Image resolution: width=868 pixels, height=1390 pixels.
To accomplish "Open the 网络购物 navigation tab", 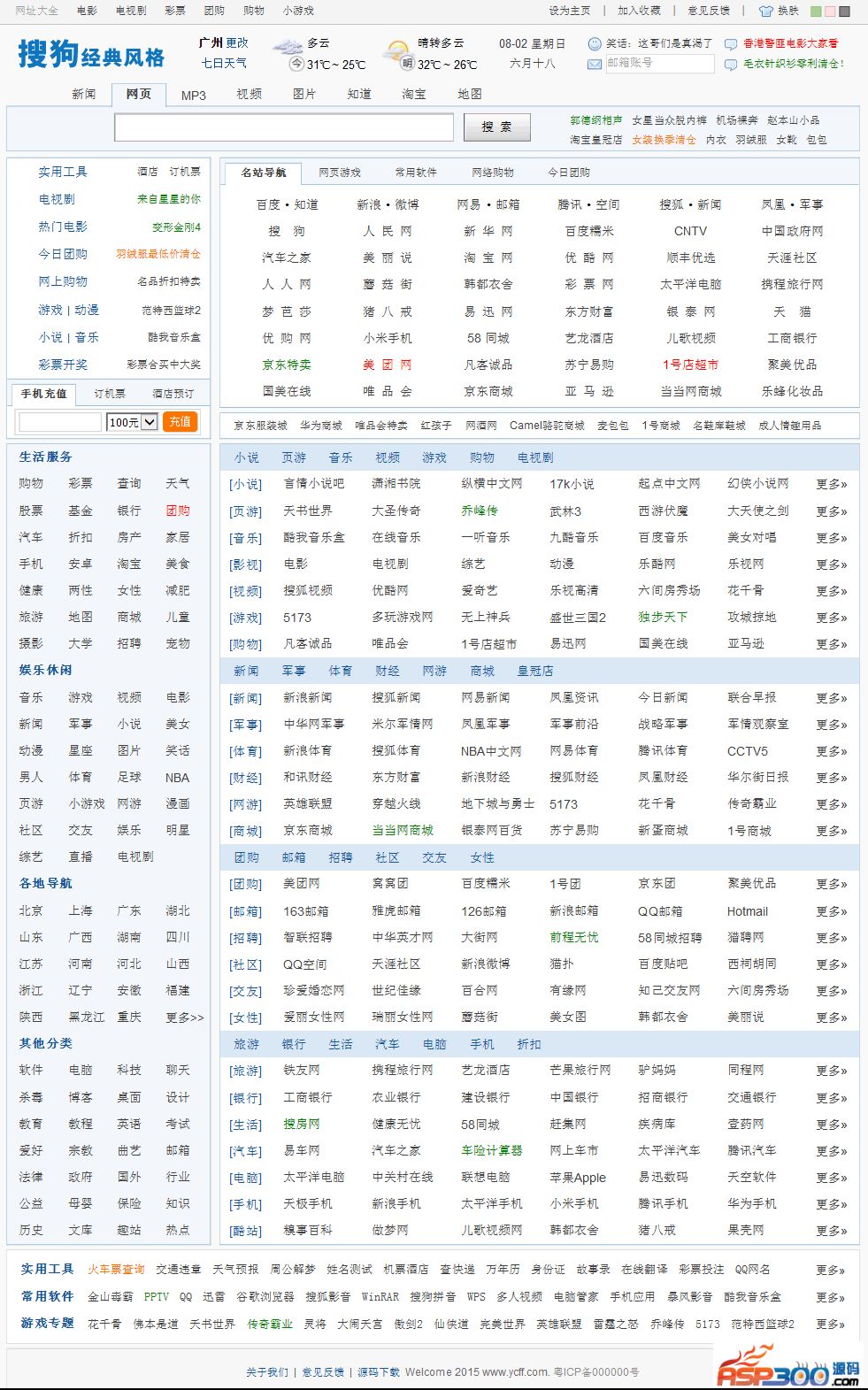I will coord(493,173).
